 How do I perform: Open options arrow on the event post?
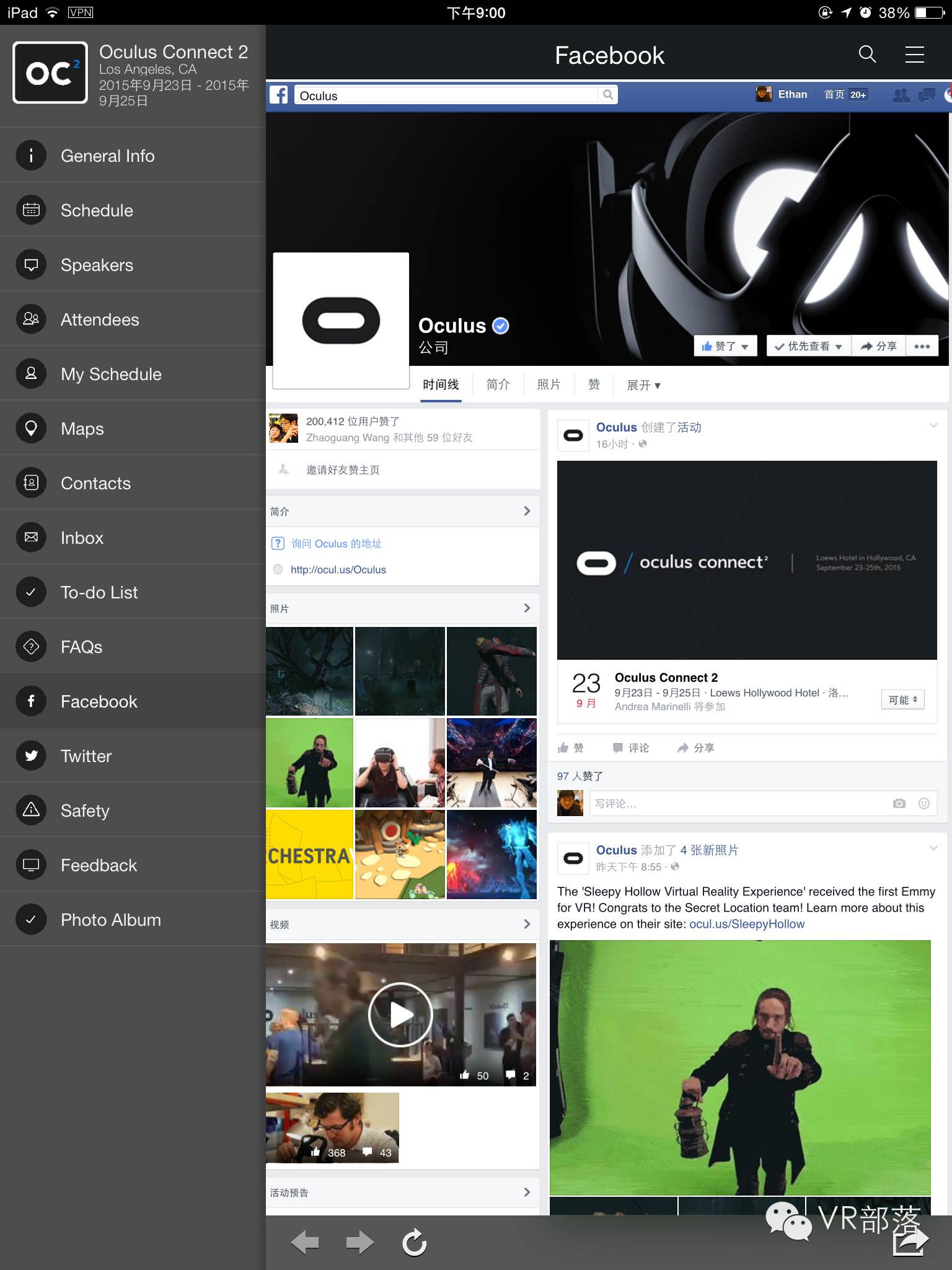click(933, 425)
